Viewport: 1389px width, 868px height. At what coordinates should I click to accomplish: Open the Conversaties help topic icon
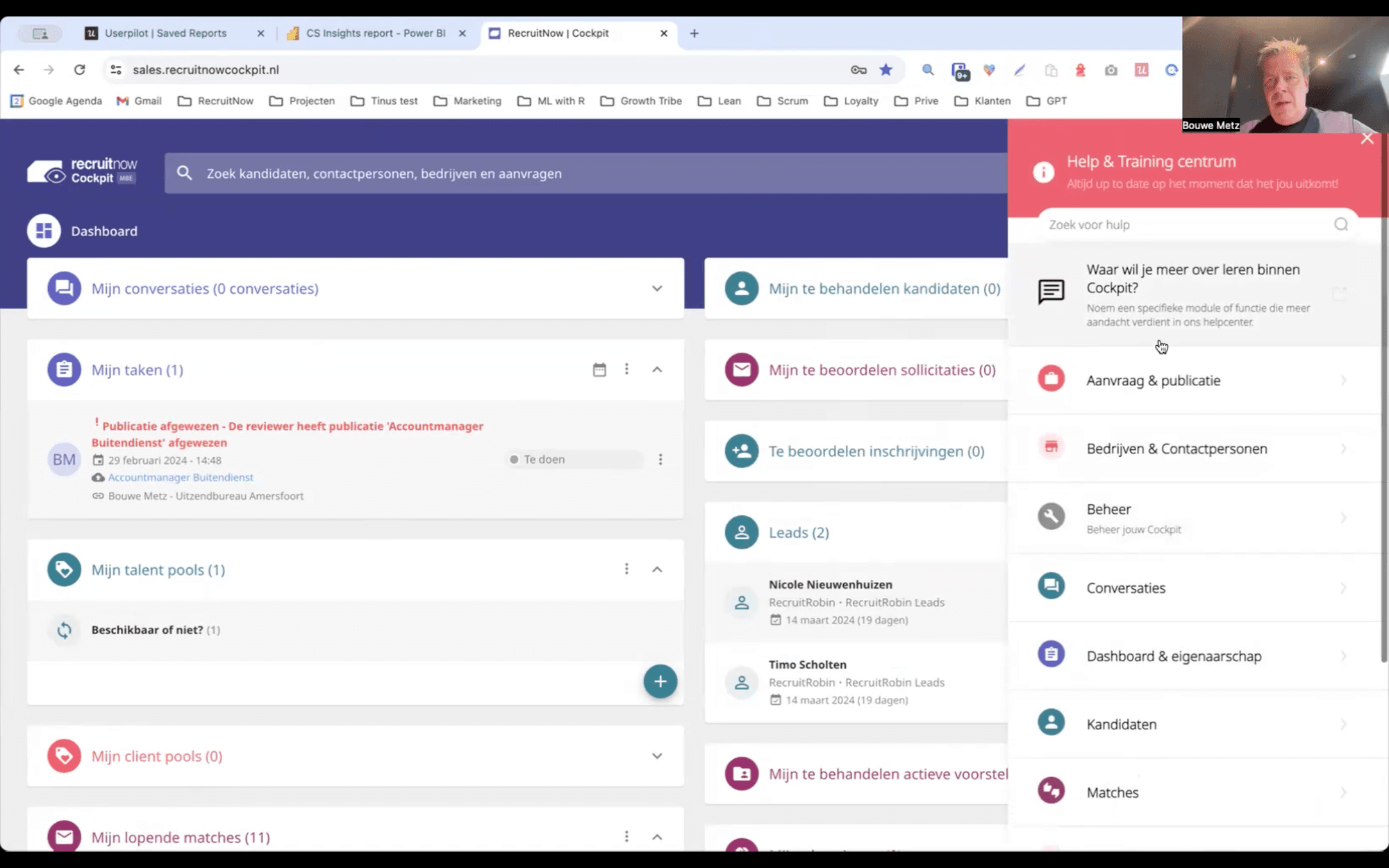(x=1051, y=585)
